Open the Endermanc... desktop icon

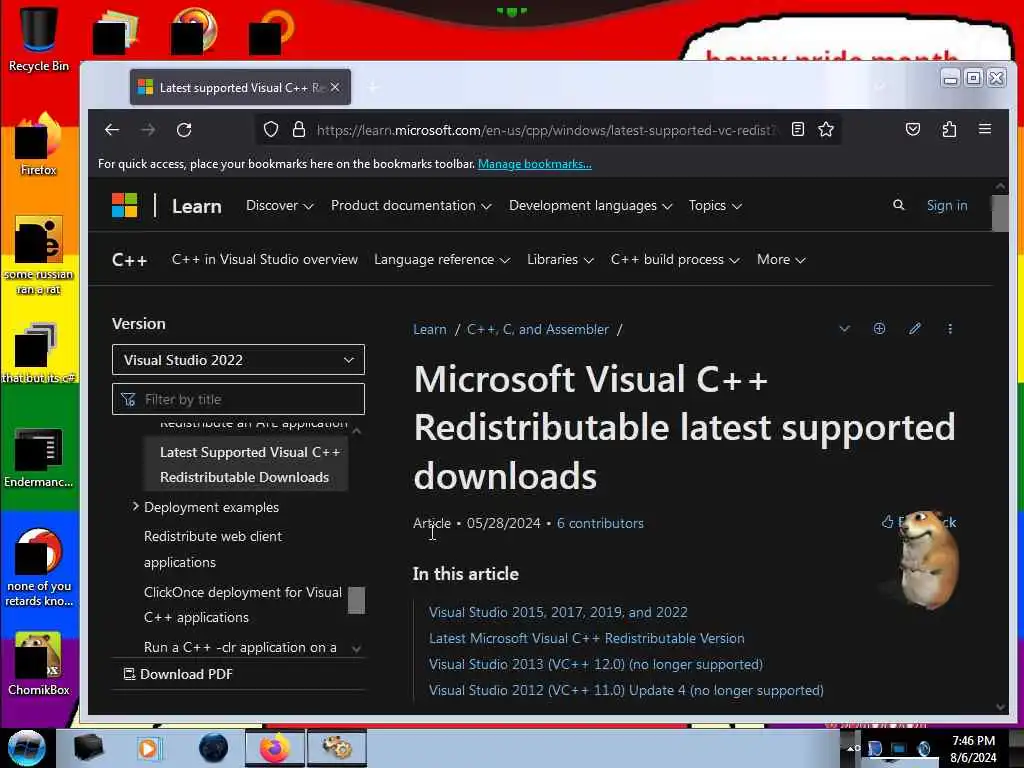click(39, 457)
